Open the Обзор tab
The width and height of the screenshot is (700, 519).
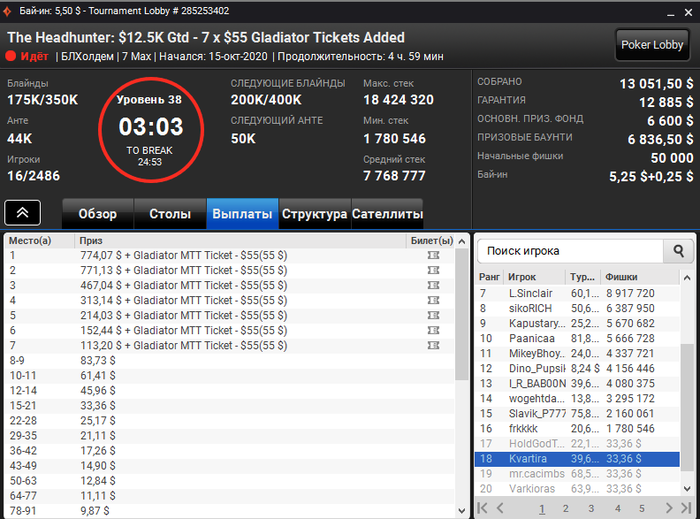click(x=98, y=214)
